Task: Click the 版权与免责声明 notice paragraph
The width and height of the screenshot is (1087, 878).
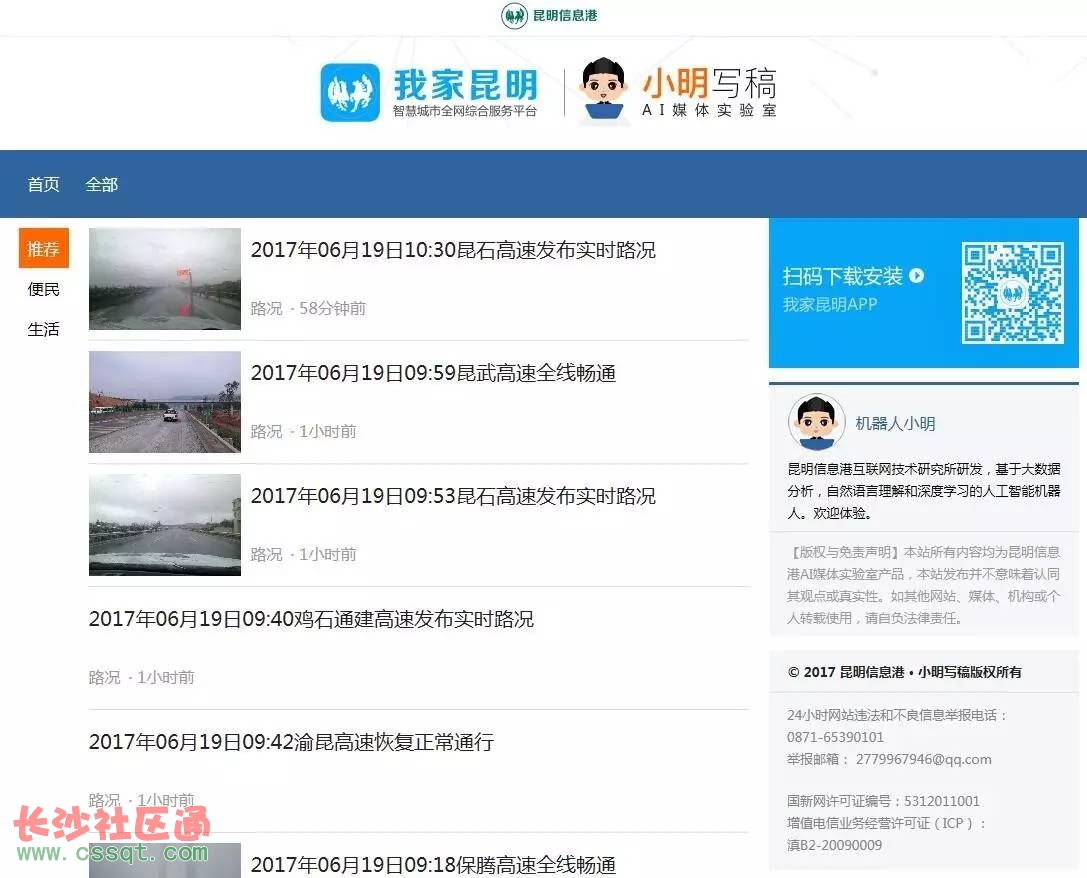Action: [923, 585]
